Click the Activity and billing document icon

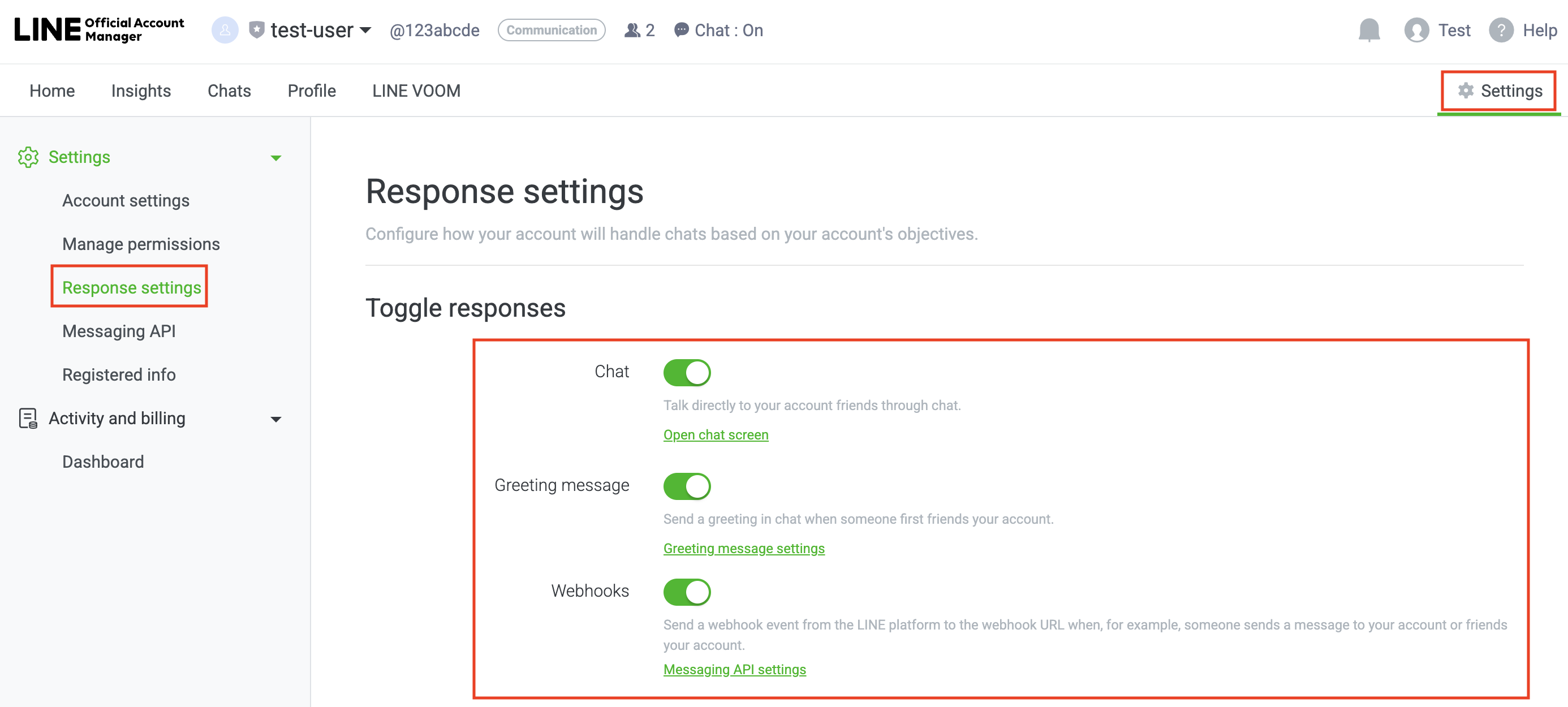coord(28,419)
